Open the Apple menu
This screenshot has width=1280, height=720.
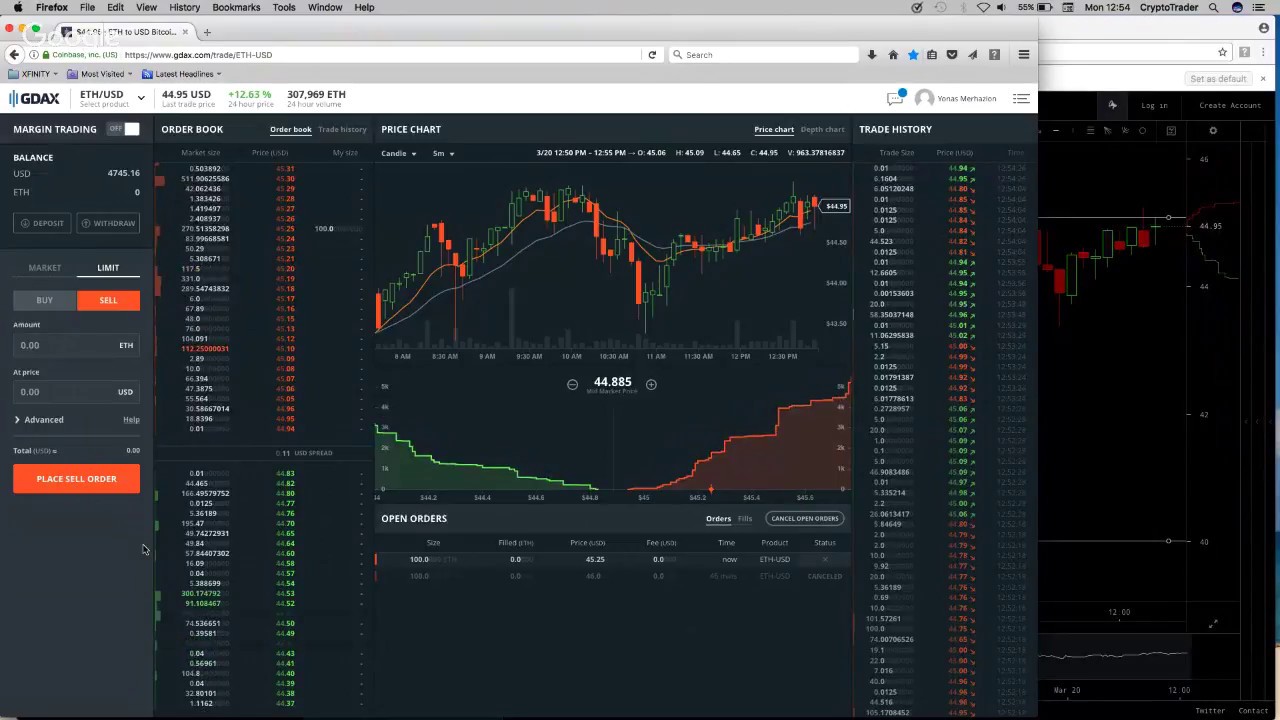(17, 7)
